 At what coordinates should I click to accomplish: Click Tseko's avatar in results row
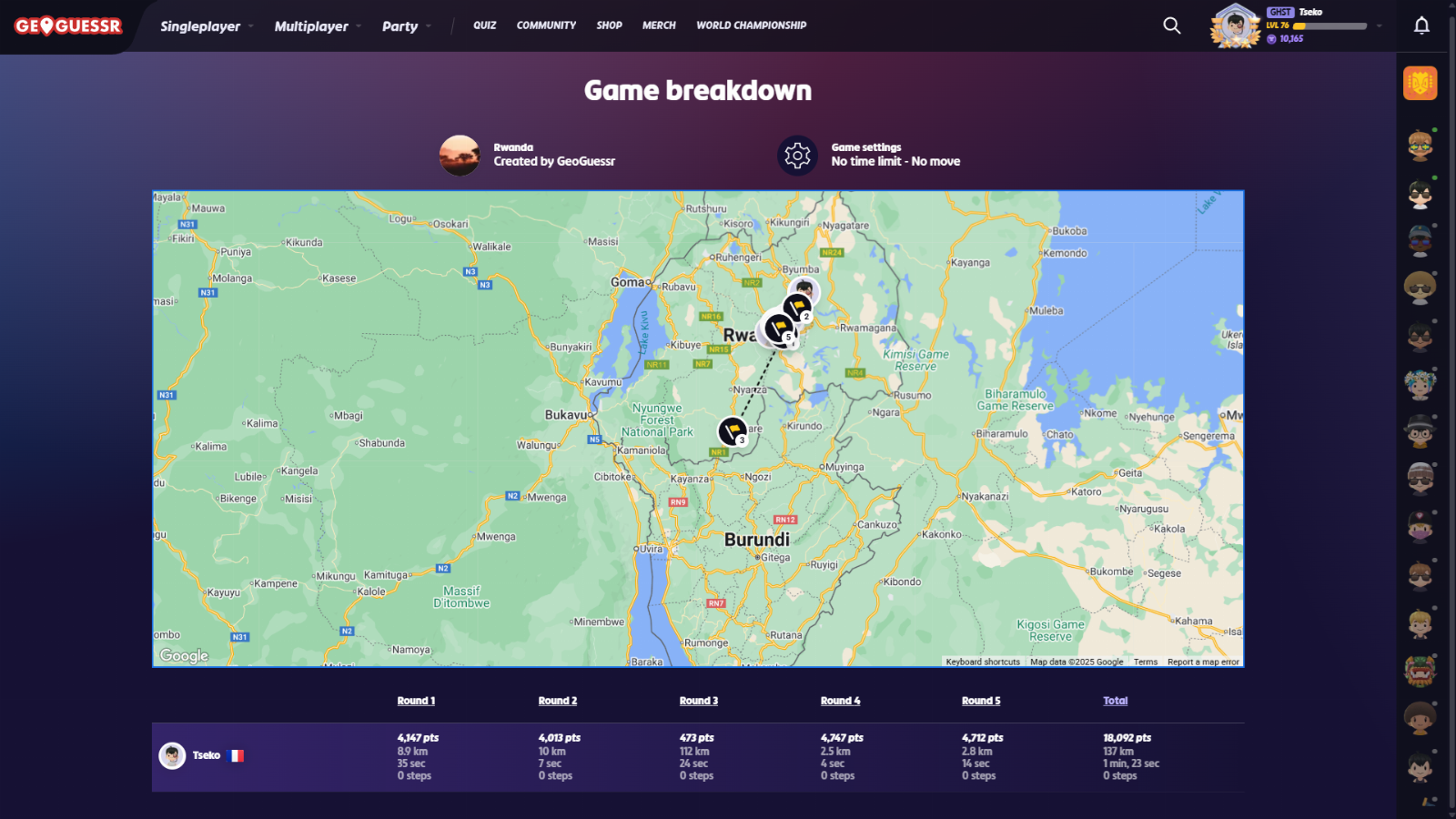point(172,755)
